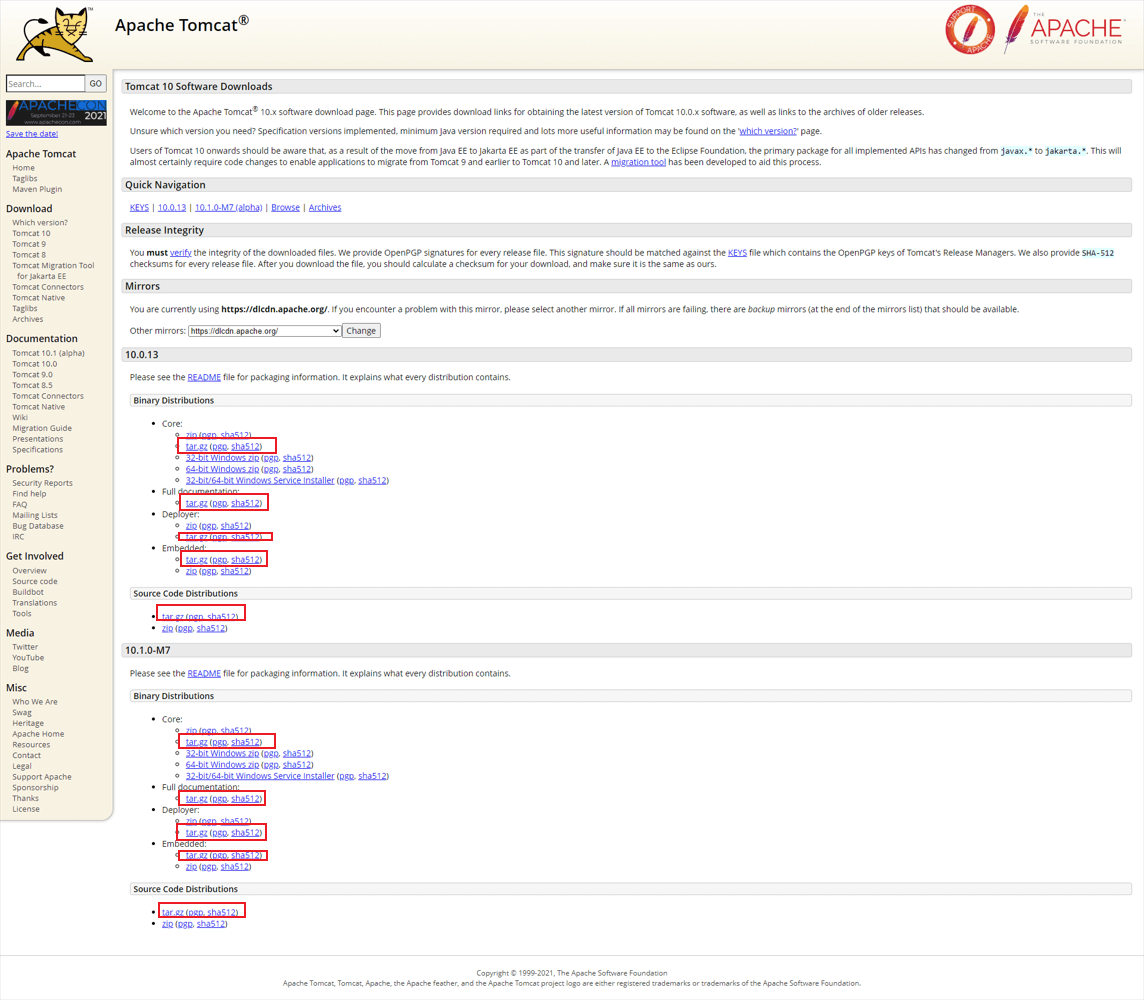Open Archives in Download sidebar
This screenshot has width=1144, height=1000.
coord(28,319)
